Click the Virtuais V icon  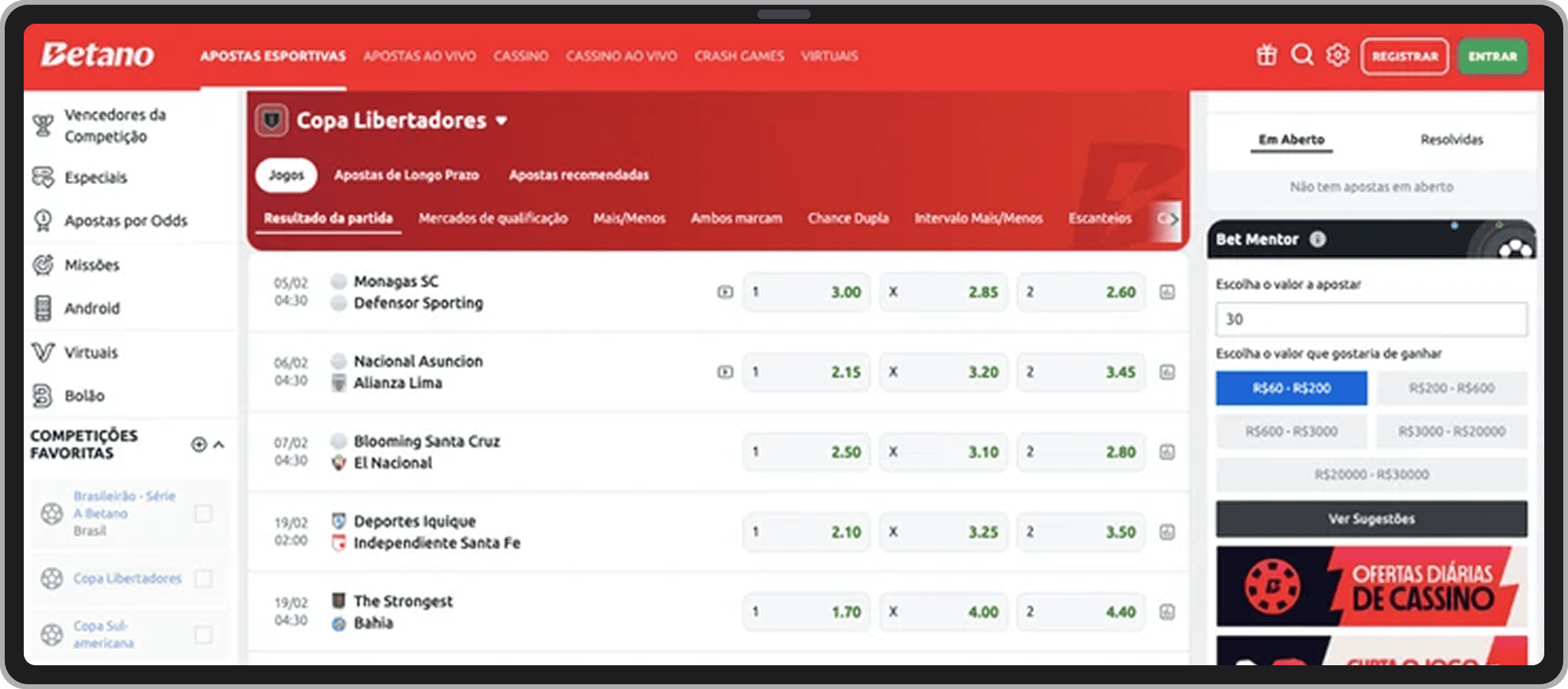click(x=43, y=352)
